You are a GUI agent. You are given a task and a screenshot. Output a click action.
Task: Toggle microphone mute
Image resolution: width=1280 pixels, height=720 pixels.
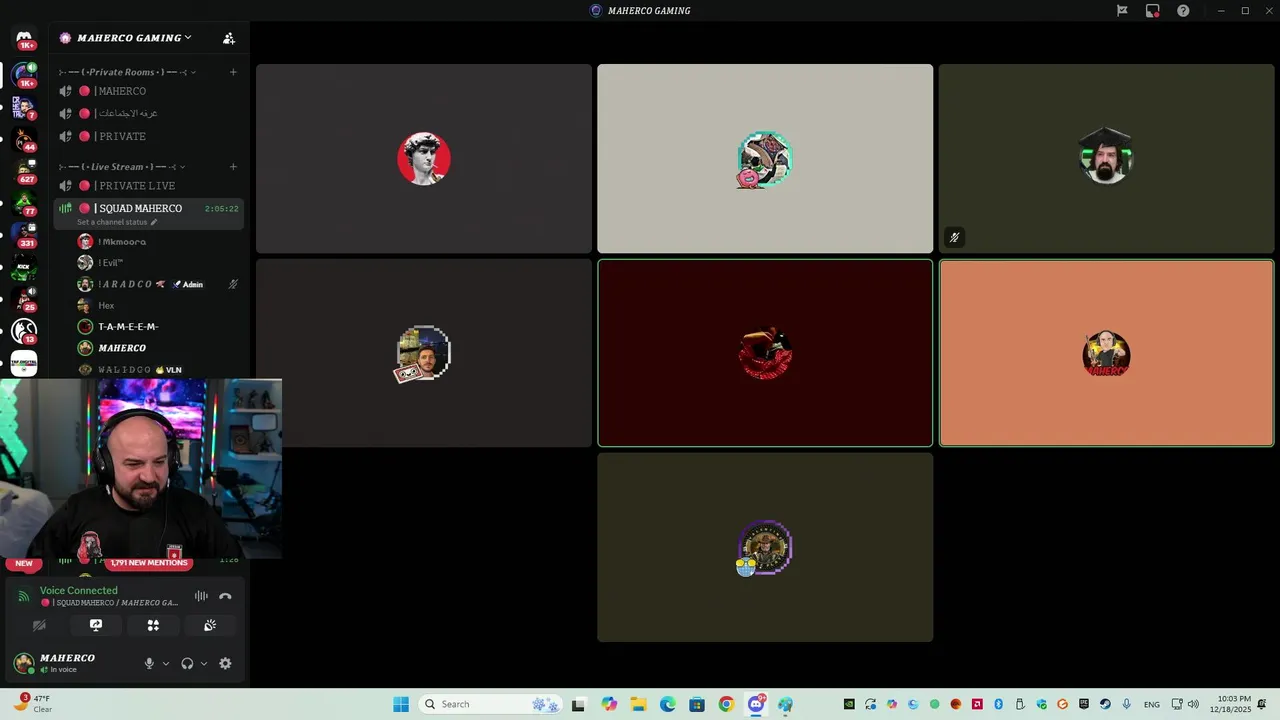pyautogui.click(x=149, y=663)
